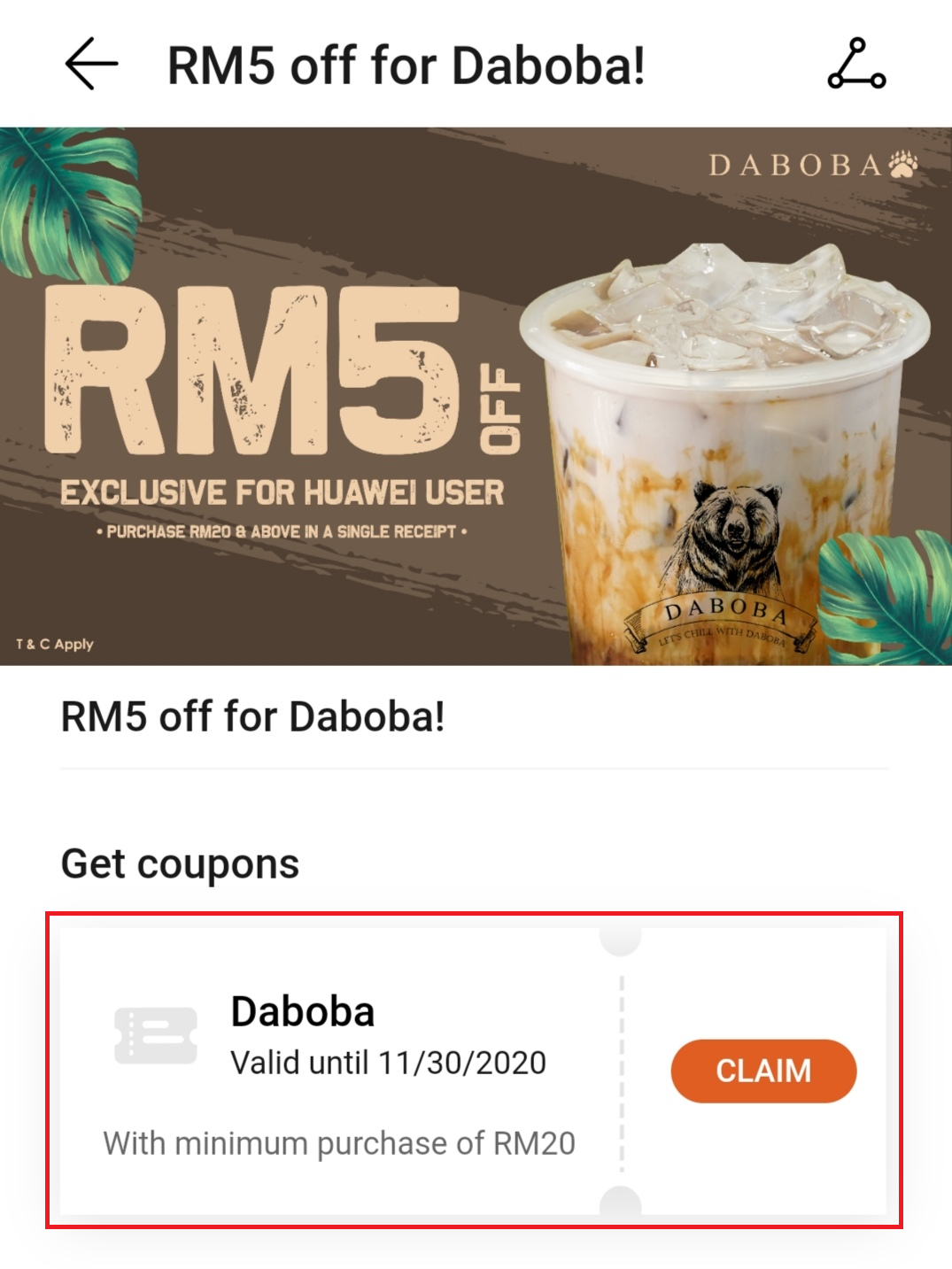Tap the Exclusive for Huawei User text
Viewport: 952px width, 1269px height.
pyautogui.click(x=282, y=492)
